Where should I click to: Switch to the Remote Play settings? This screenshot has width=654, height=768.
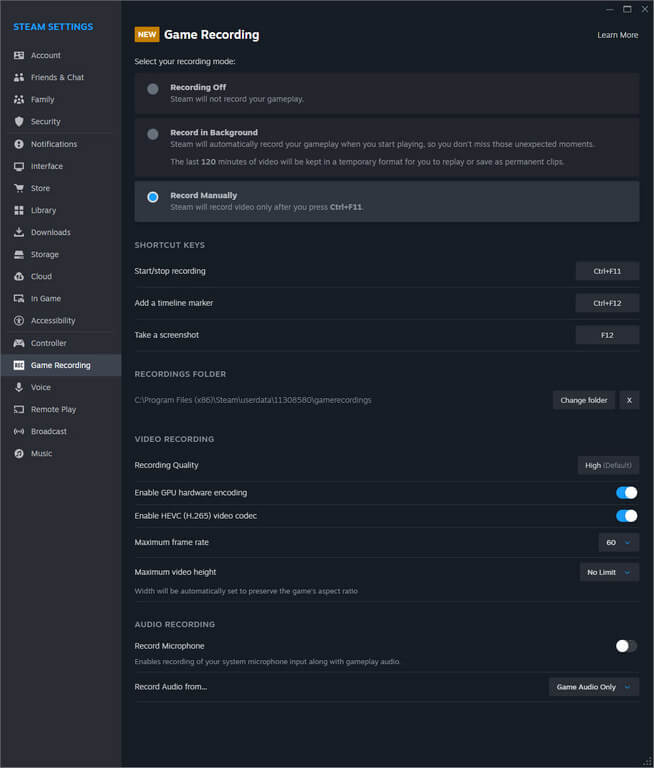53,409
